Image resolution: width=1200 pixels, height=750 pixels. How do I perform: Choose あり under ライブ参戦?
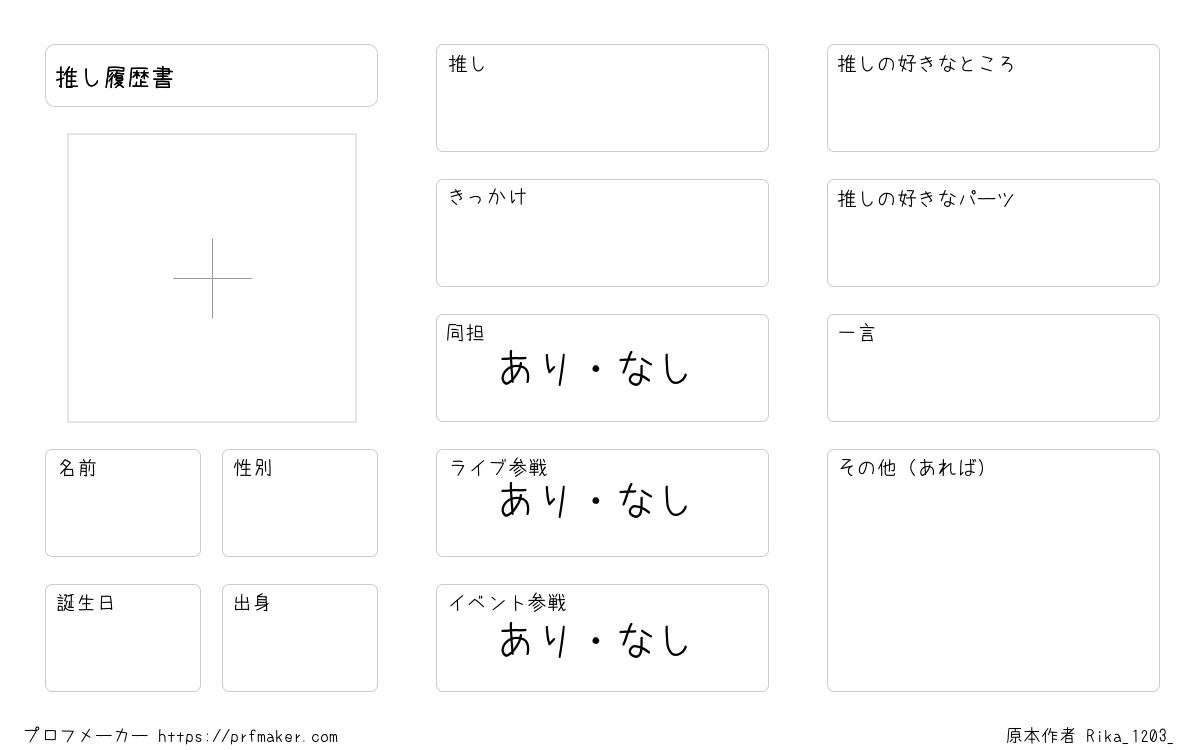534,500
